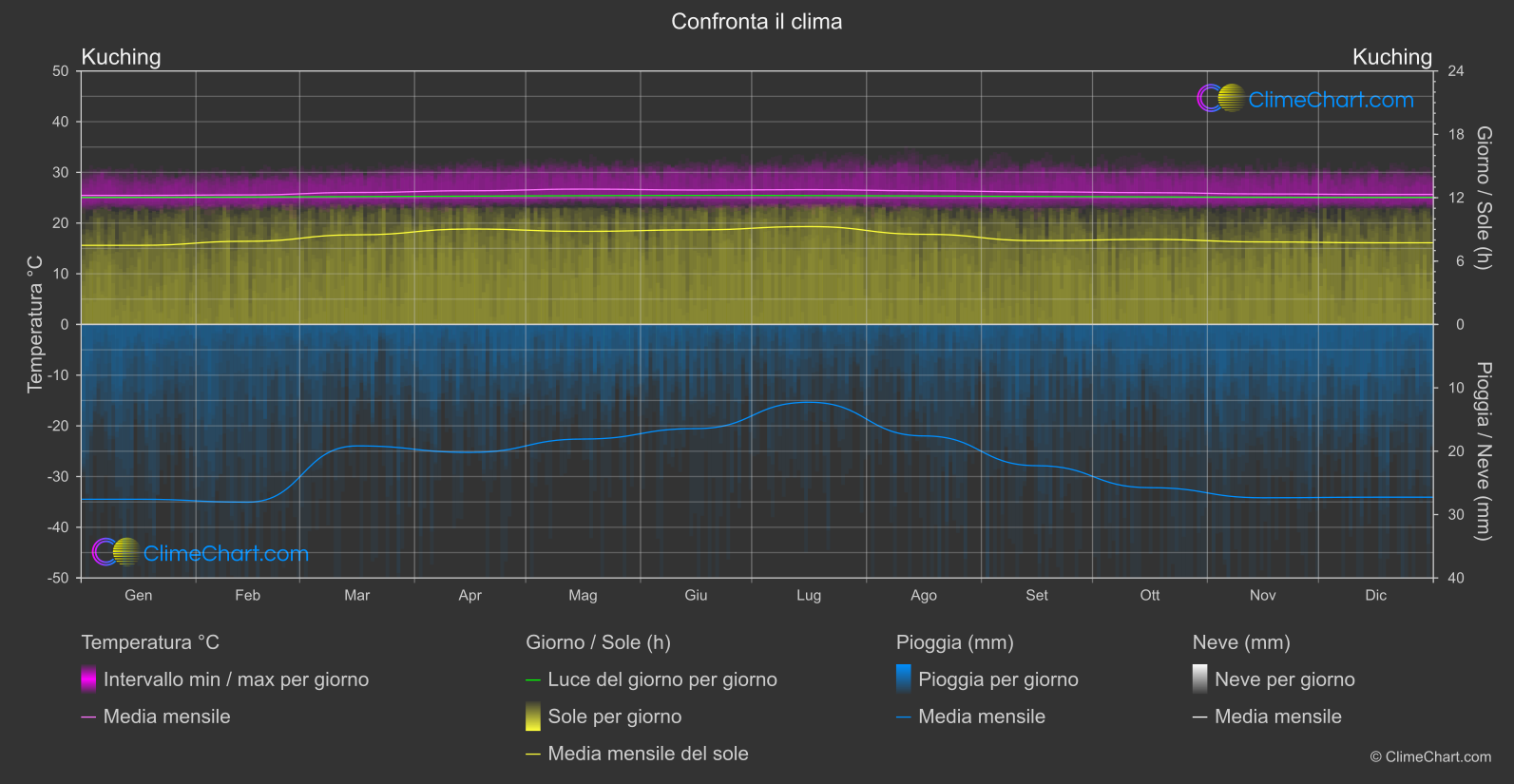Viewport: 1514px width, 784px height.
Task: Toggle Media mensile del sole legend entry
Action: point(637,754)
